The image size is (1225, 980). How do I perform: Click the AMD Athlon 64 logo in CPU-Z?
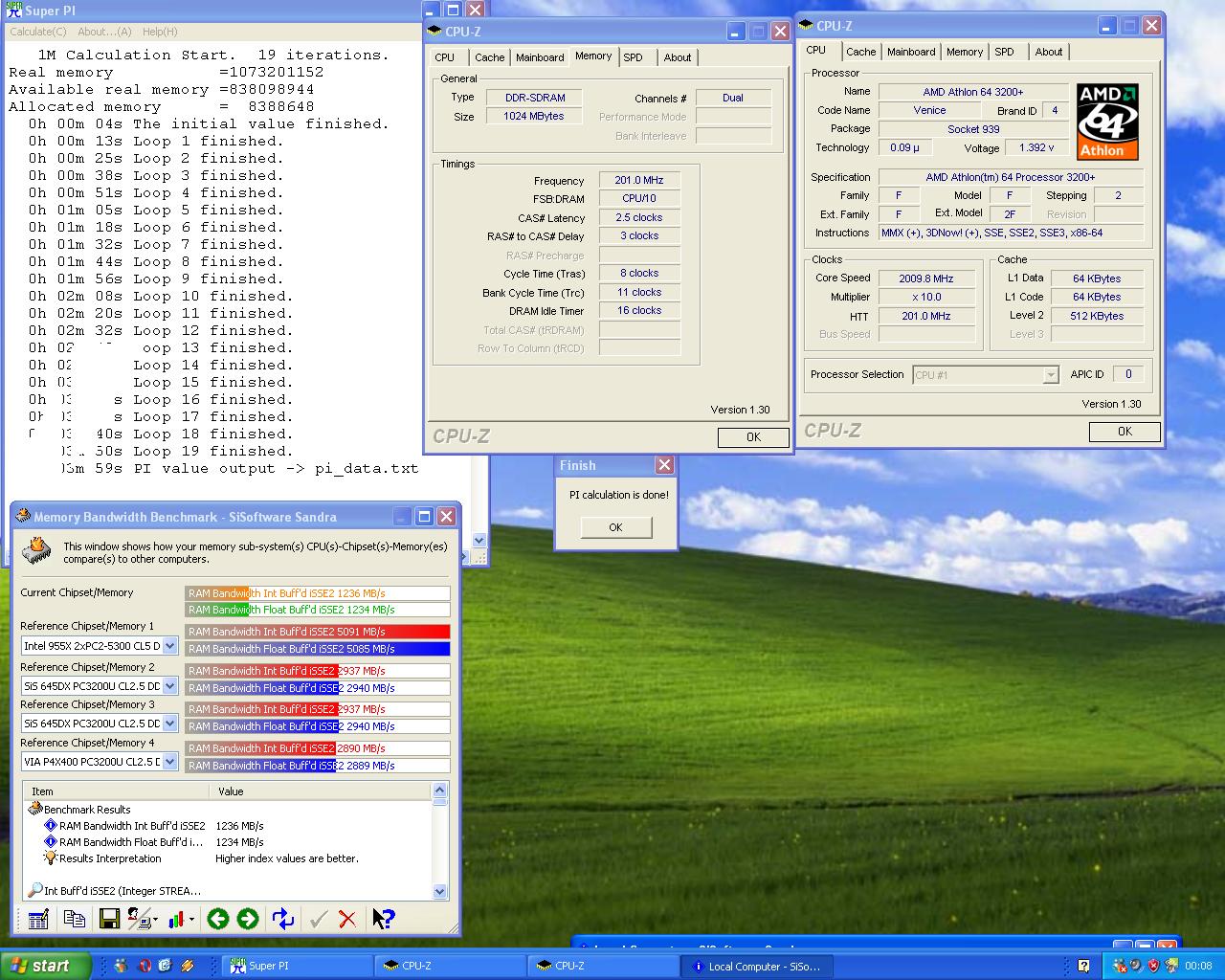click(1107, 122)
